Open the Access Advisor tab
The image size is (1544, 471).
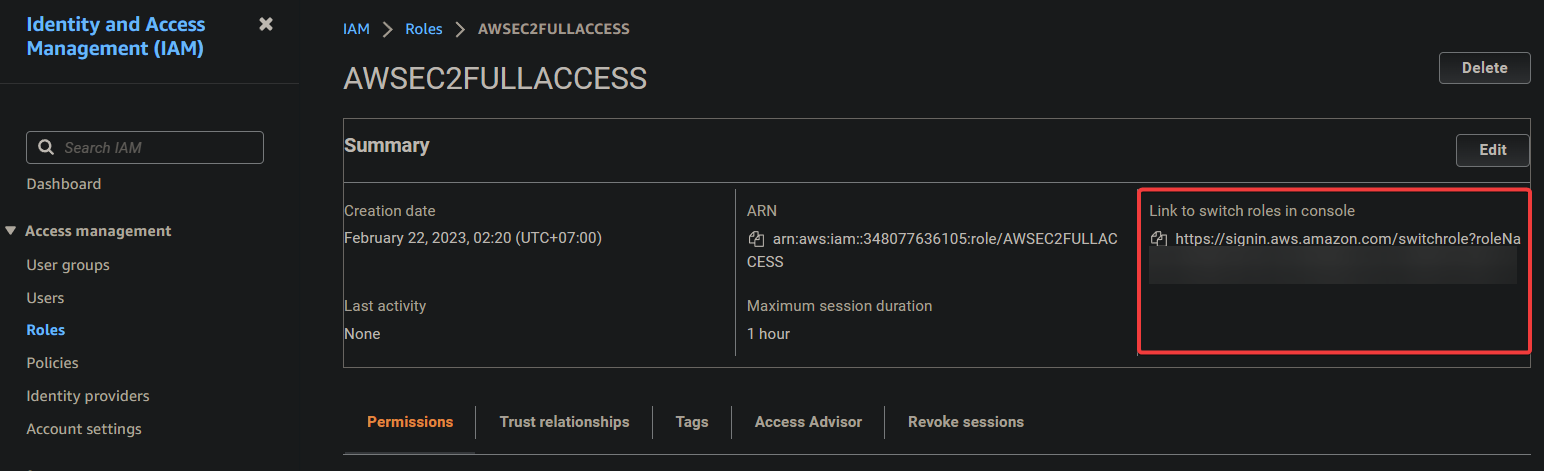click(808, 422)
